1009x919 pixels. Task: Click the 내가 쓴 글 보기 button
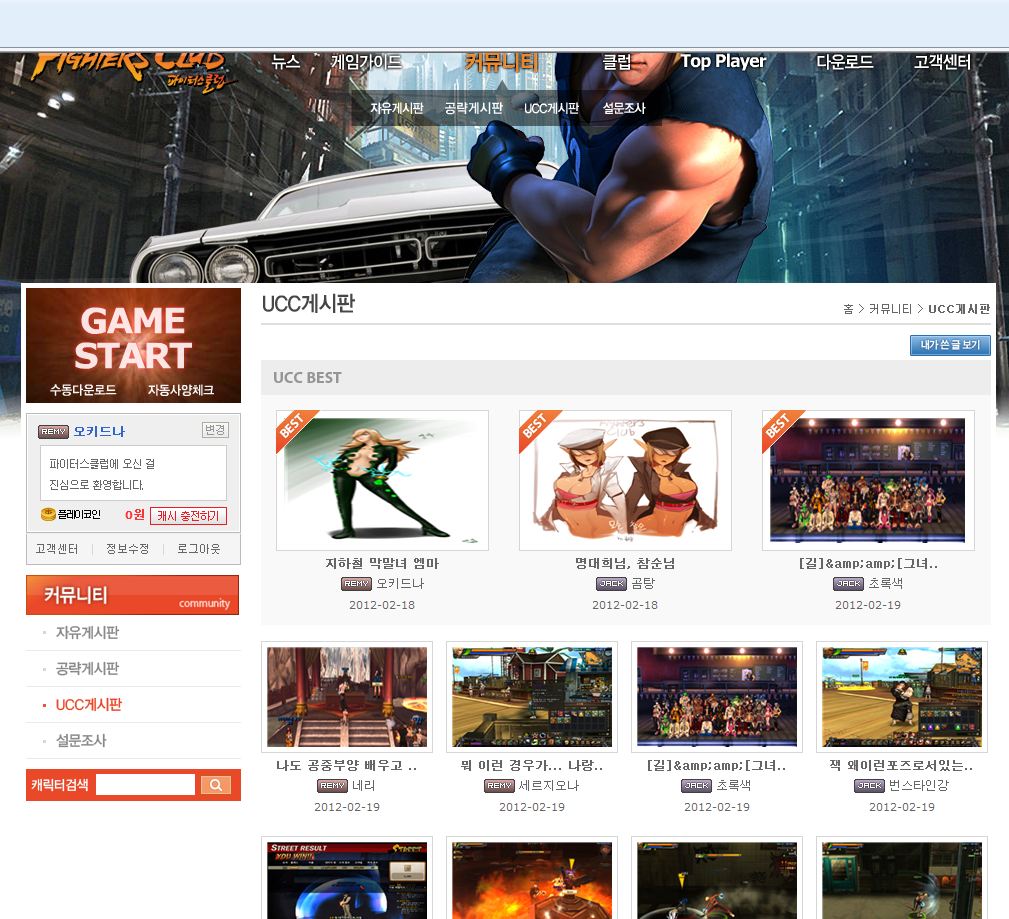[950, 346]
